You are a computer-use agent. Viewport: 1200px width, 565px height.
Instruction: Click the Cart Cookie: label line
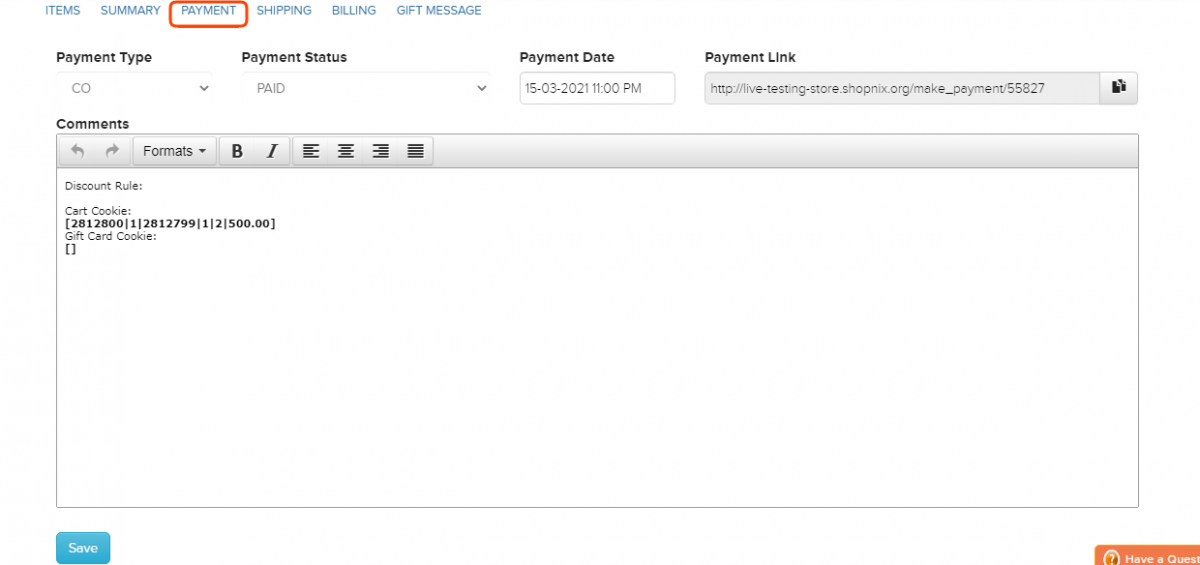tap(98, 210)
